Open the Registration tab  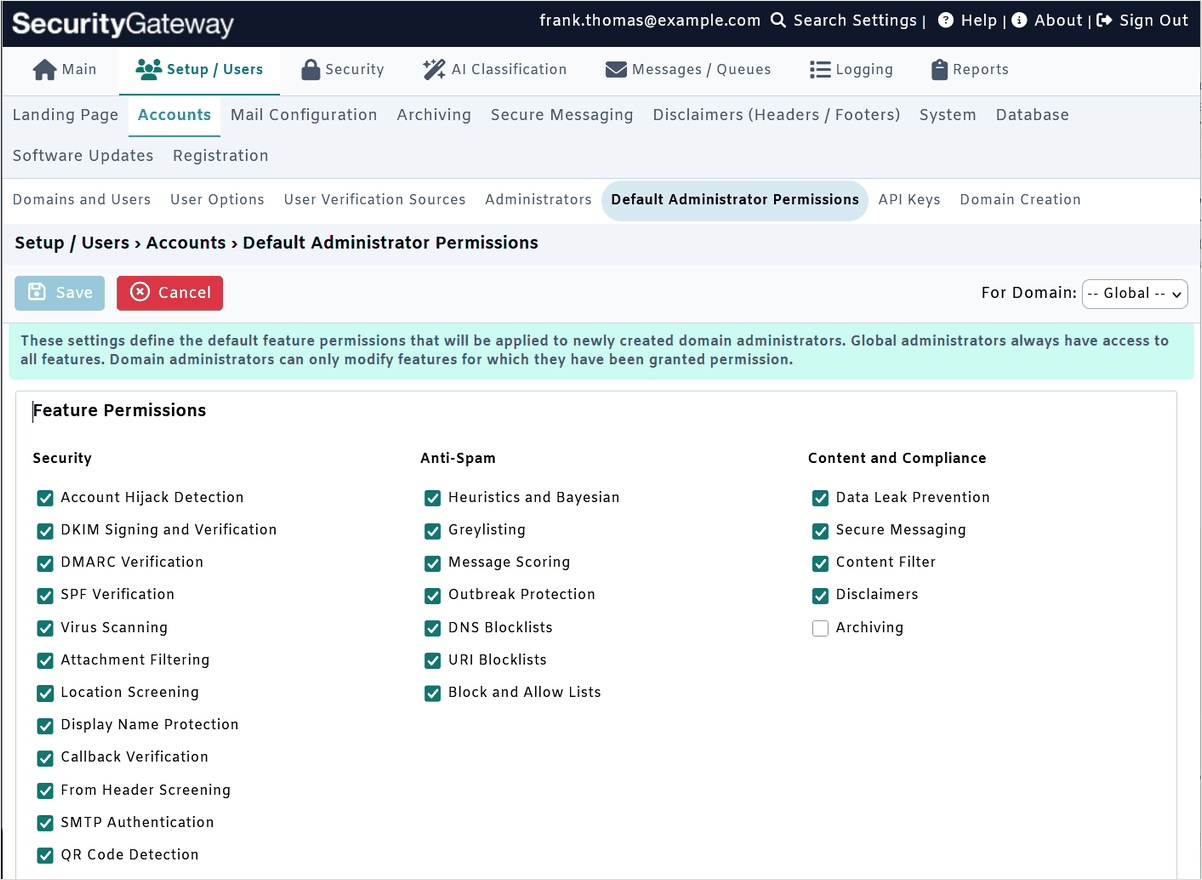pyautogui.click(x=221, y=156)
